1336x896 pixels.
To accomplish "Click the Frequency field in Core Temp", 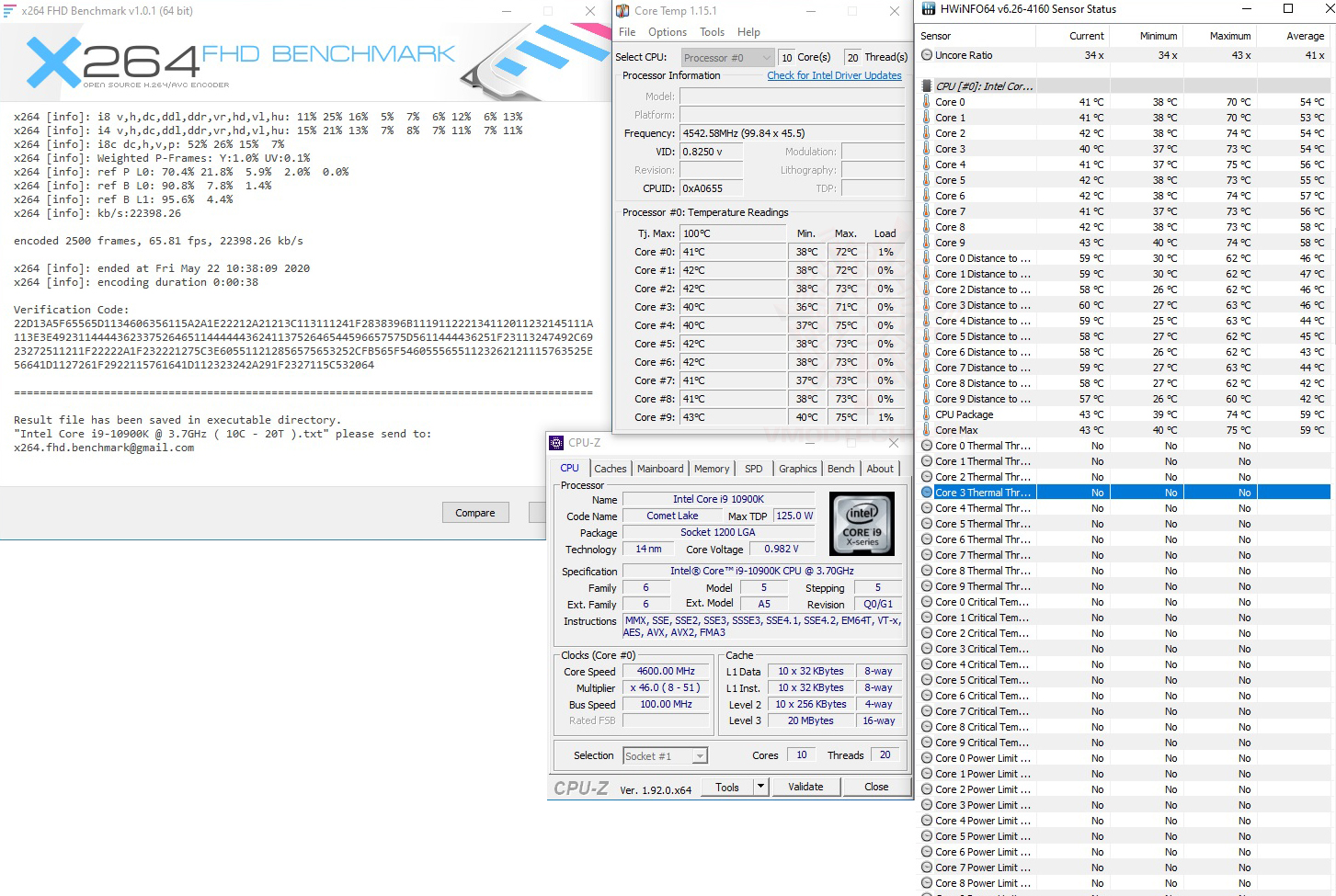I will pyautogui.click(x=793, y=133).
